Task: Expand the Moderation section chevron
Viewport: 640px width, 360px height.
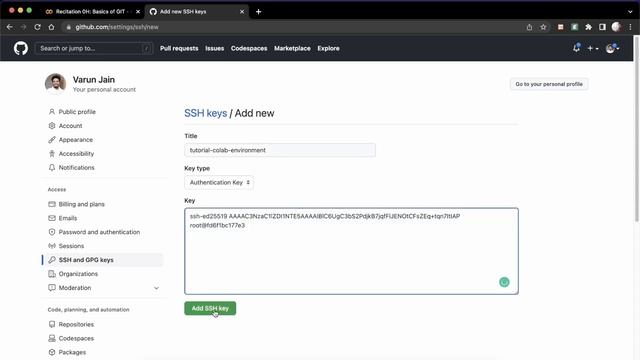Action: coord(156,288)
